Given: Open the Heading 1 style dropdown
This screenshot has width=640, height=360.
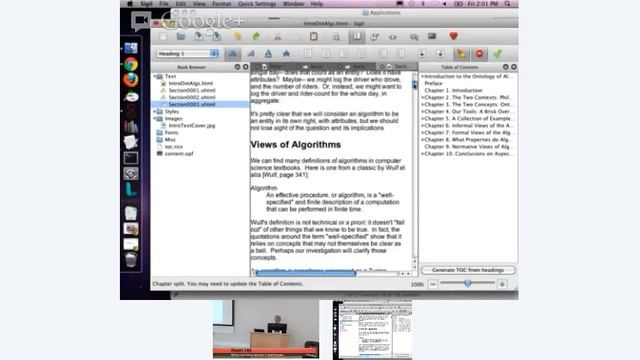Looking at the screenshot, I should [187, 53].
